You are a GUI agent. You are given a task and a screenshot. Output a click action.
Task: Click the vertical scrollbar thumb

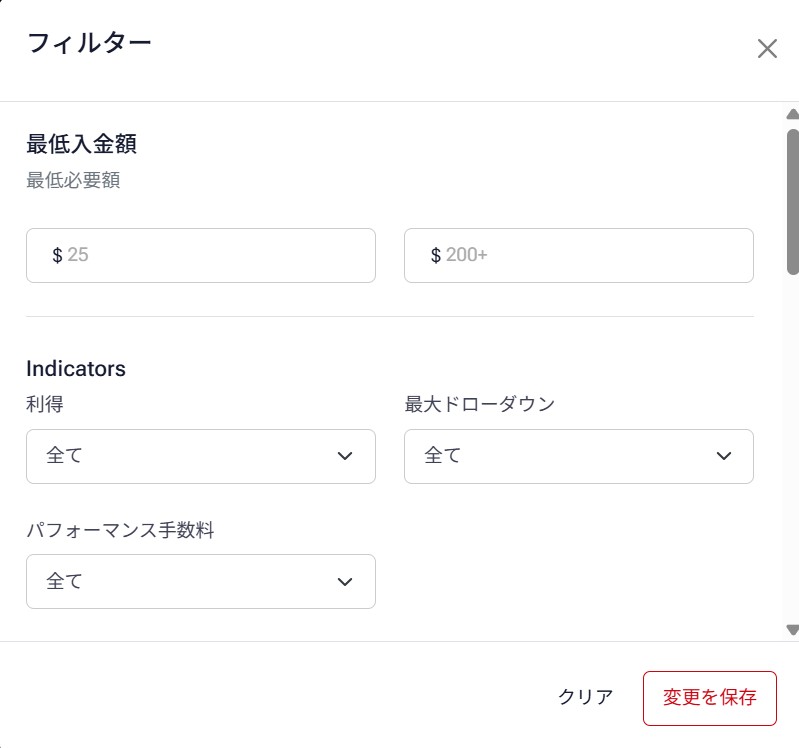point(792,200)
